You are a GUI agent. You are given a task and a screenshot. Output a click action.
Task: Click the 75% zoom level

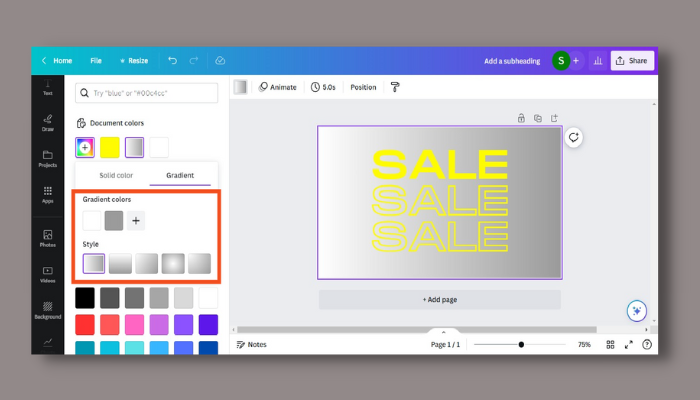[584, 345]
